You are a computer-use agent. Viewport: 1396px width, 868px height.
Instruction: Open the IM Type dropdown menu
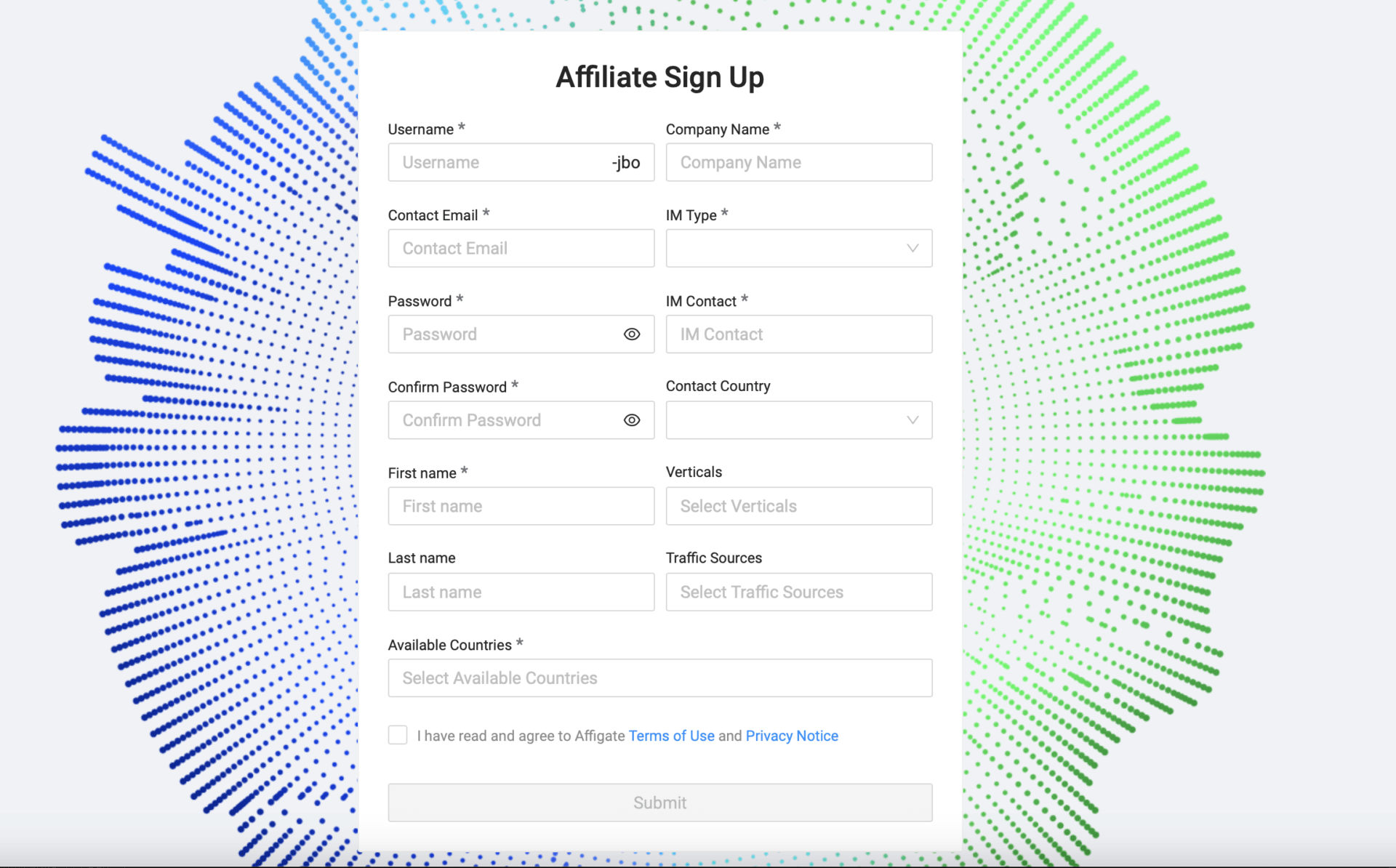click(797, 248)
